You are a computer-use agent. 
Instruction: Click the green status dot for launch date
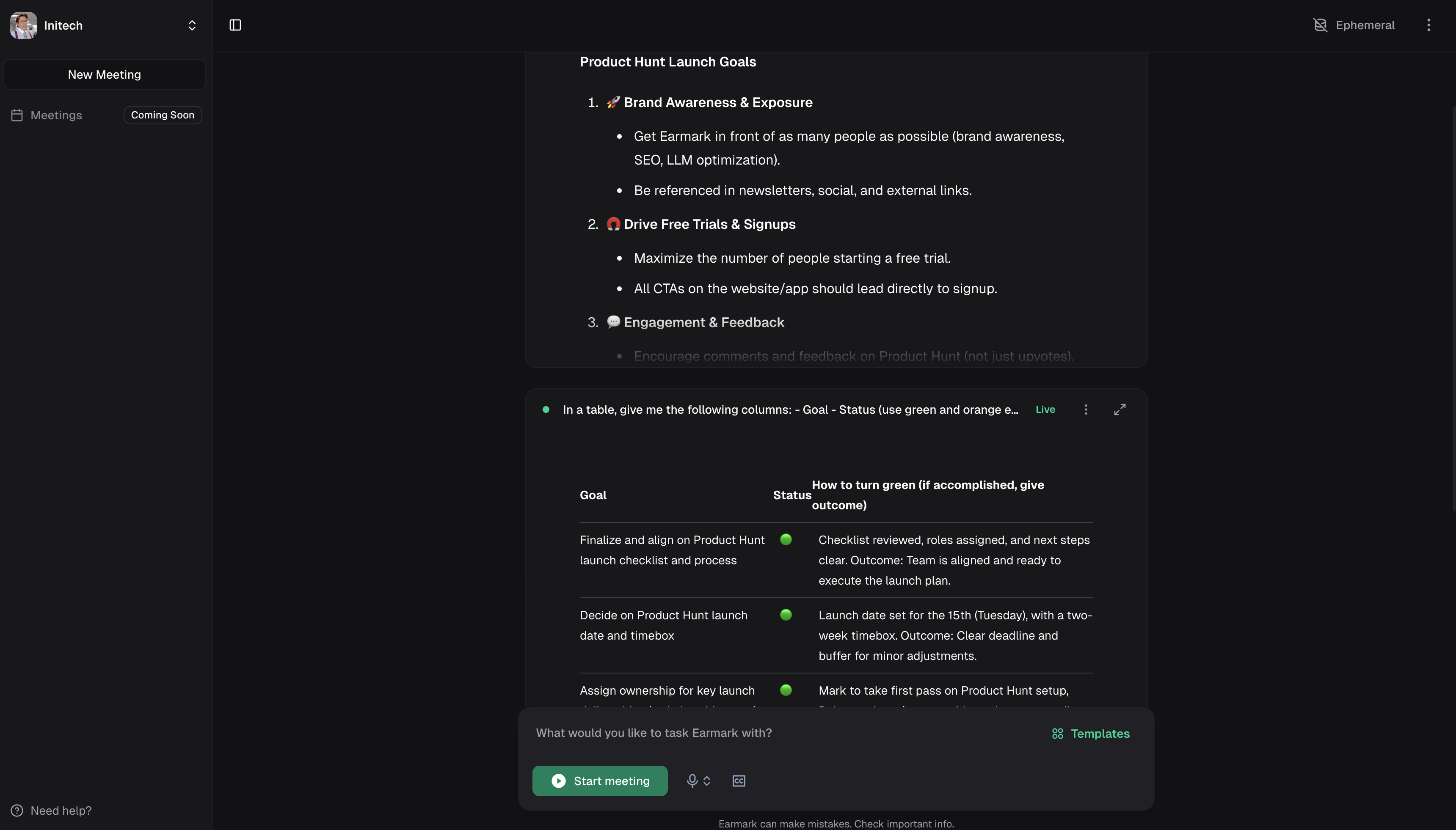pos(785,615)
